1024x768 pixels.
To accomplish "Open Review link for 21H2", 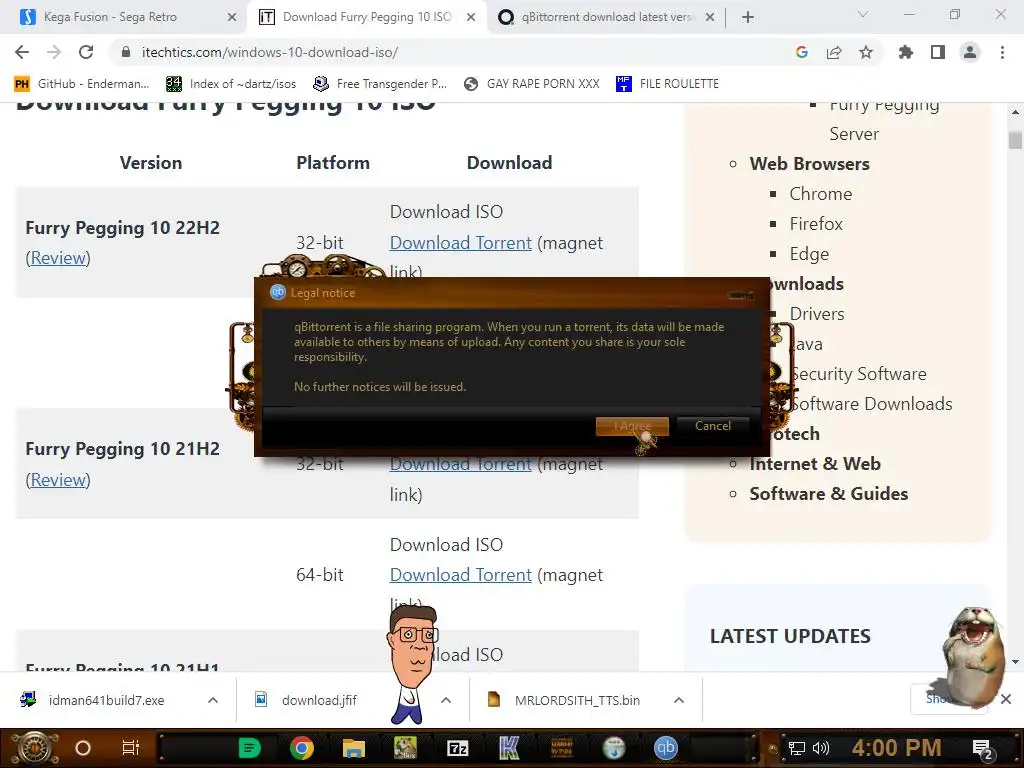I will tap(58, 480).
